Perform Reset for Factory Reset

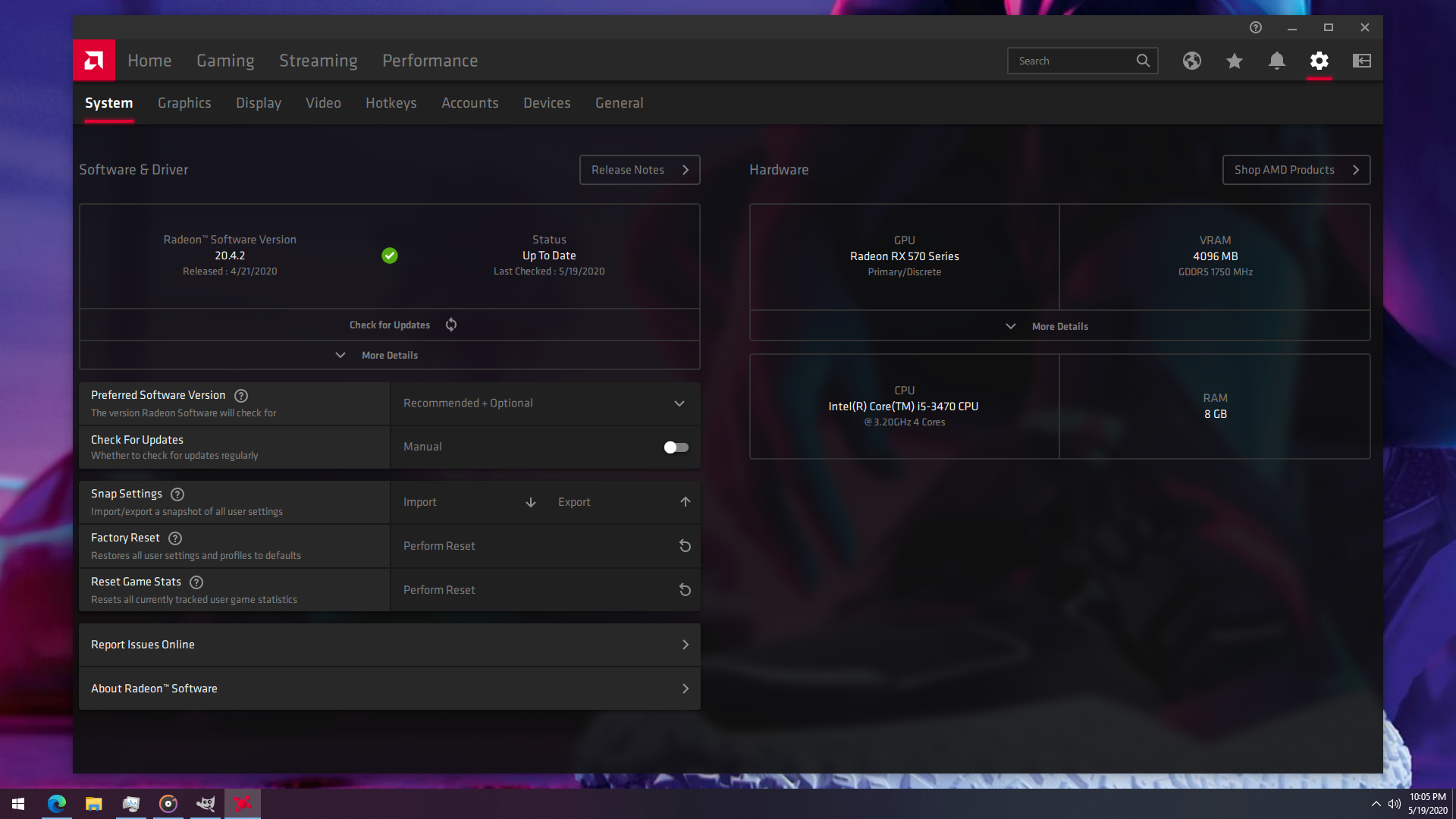pyautogui.click(x=545, y=546)
